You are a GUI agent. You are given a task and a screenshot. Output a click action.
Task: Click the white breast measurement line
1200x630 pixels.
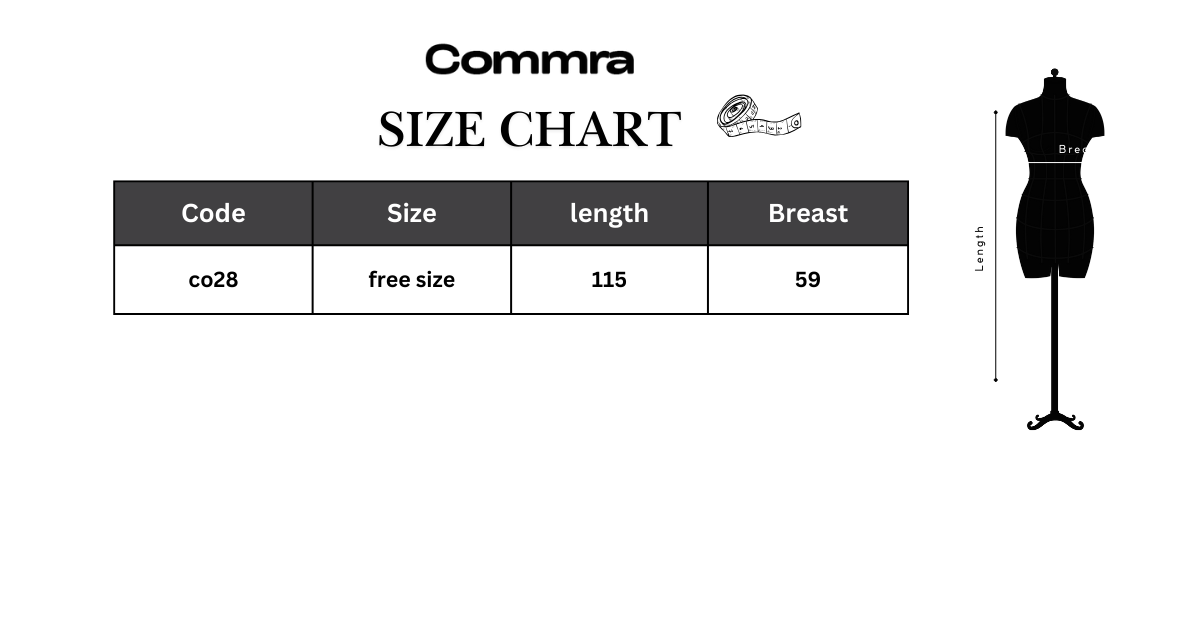point(1055,161)
